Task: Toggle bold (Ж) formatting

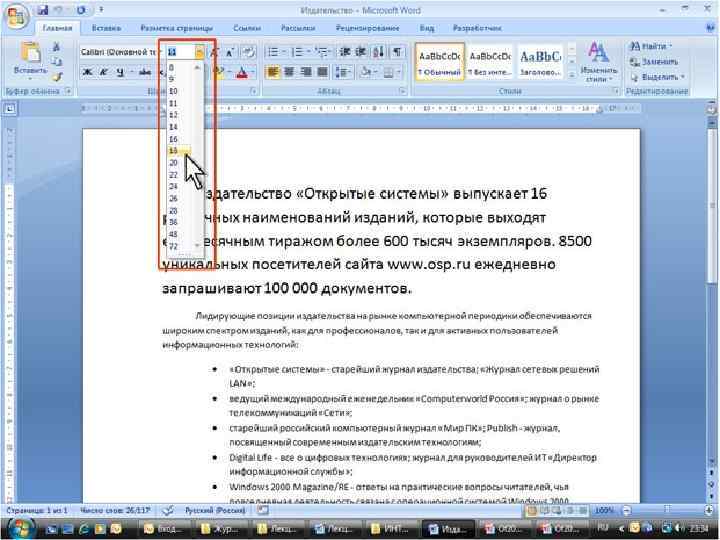Action: pos(87,72)
